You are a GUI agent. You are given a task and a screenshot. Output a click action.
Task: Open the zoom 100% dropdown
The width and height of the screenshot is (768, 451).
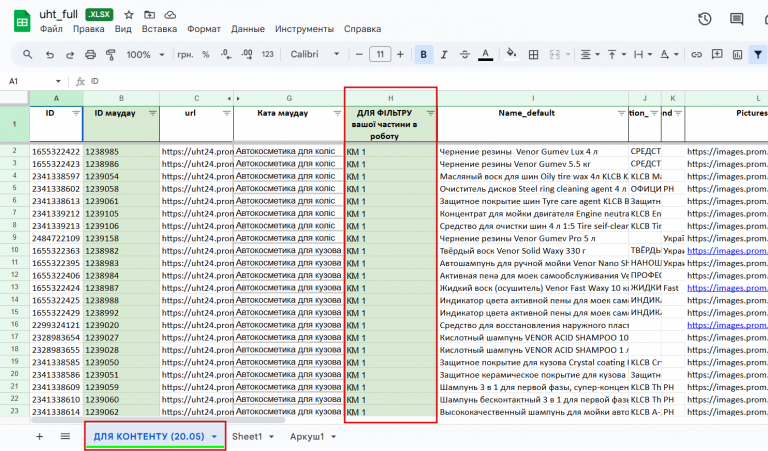(x=145, y=54)
